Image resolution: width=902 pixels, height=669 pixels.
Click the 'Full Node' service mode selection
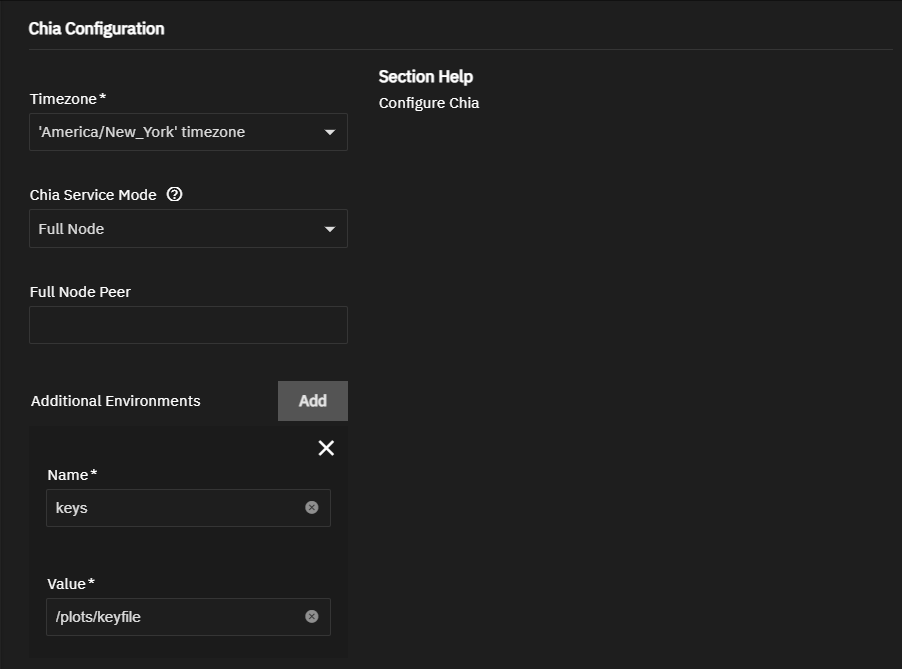(72, 229)
